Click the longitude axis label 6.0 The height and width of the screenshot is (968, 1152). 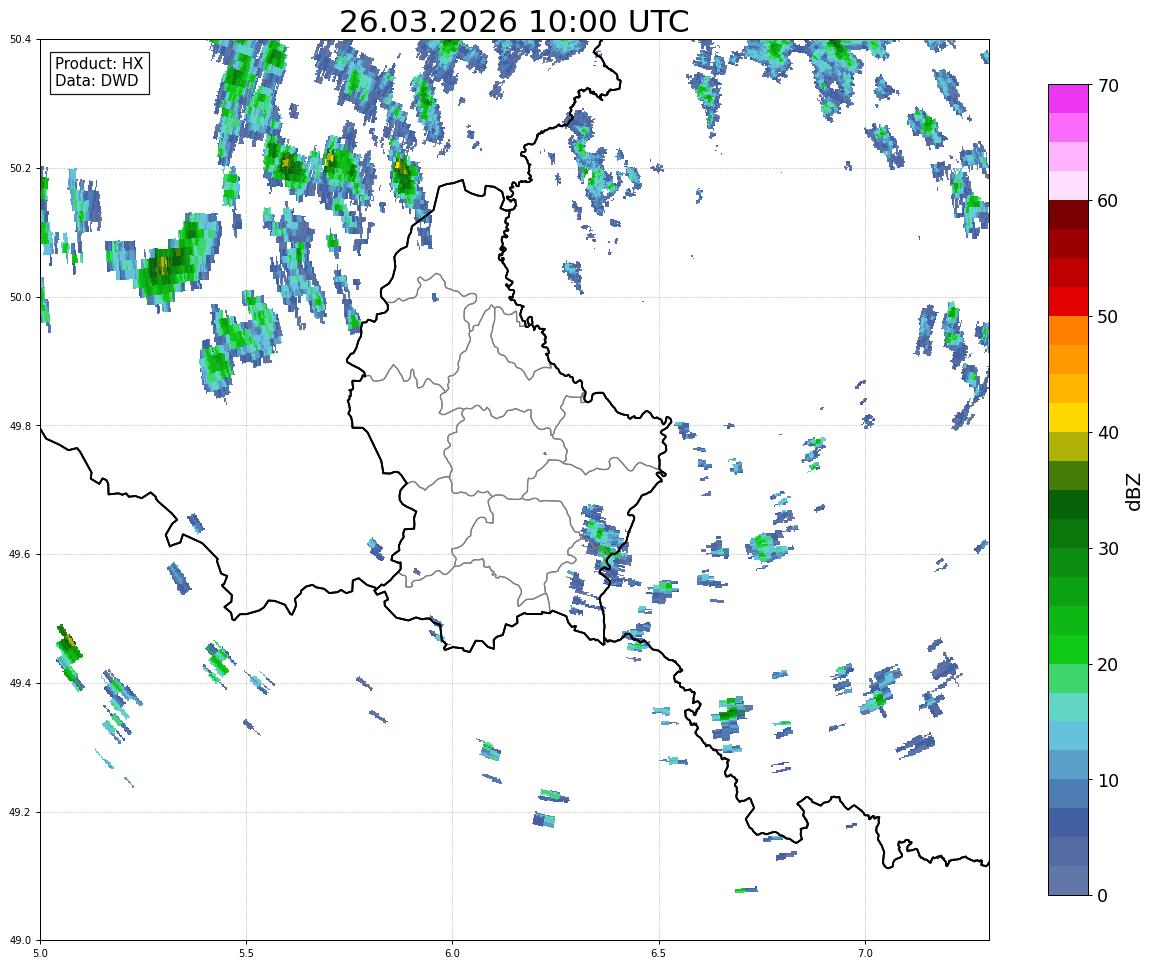[x=453, y=953]
